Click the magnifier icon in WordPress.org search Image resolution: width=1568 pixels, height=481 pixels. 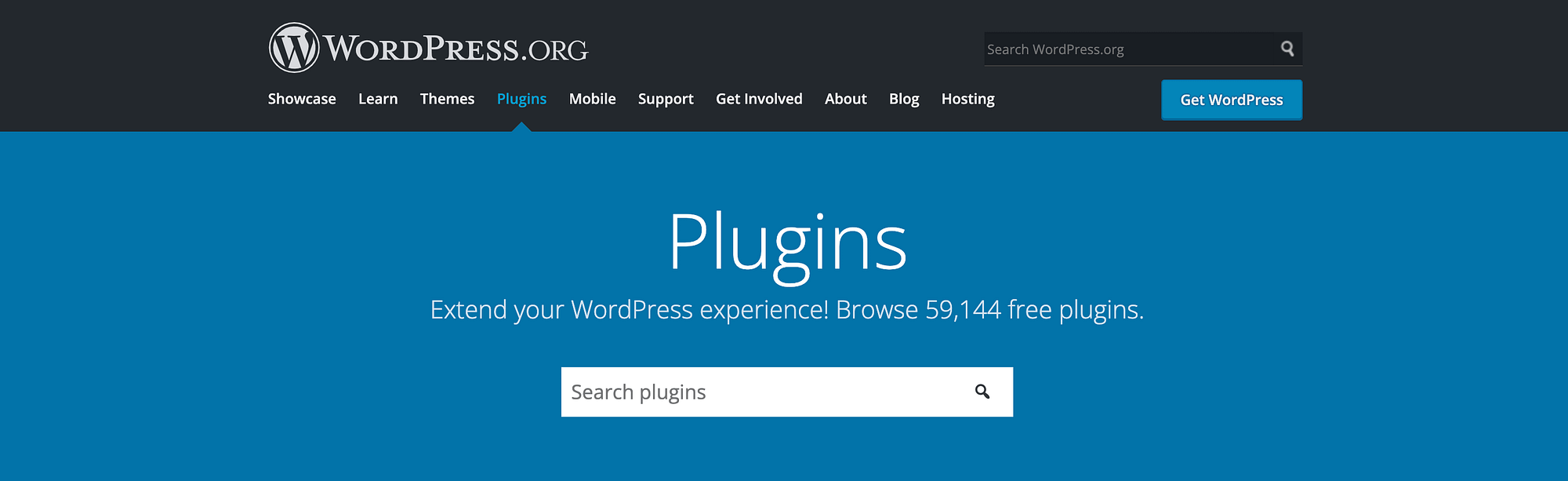[1287, 49]
